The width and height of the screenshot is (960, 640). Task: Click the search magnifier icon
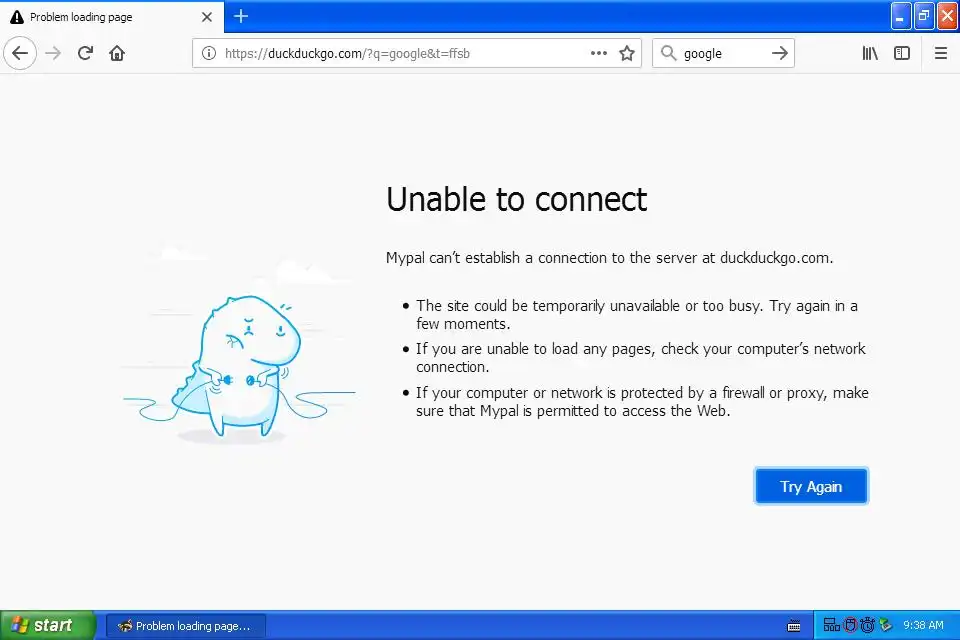pos(669,53)
